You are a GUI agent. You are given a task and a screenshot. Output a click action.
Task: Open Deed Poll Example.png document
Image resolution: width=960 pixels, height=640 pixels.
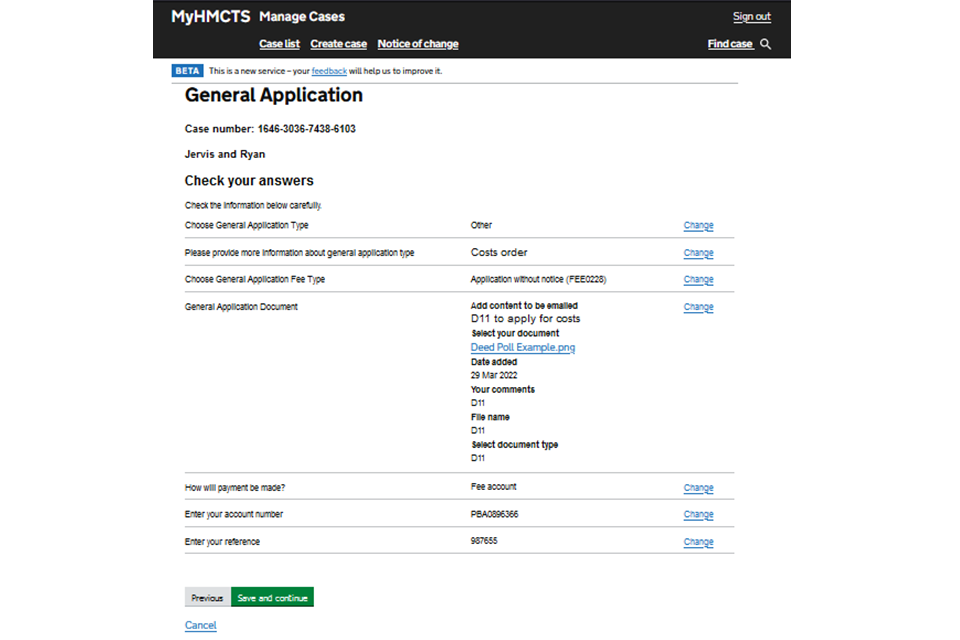[522, 348]
